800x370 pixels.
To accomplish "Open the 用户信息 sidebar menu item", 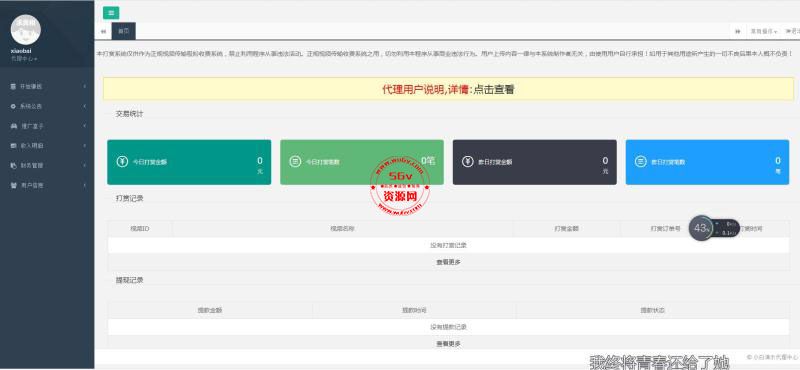I will [x=47, y=185].
